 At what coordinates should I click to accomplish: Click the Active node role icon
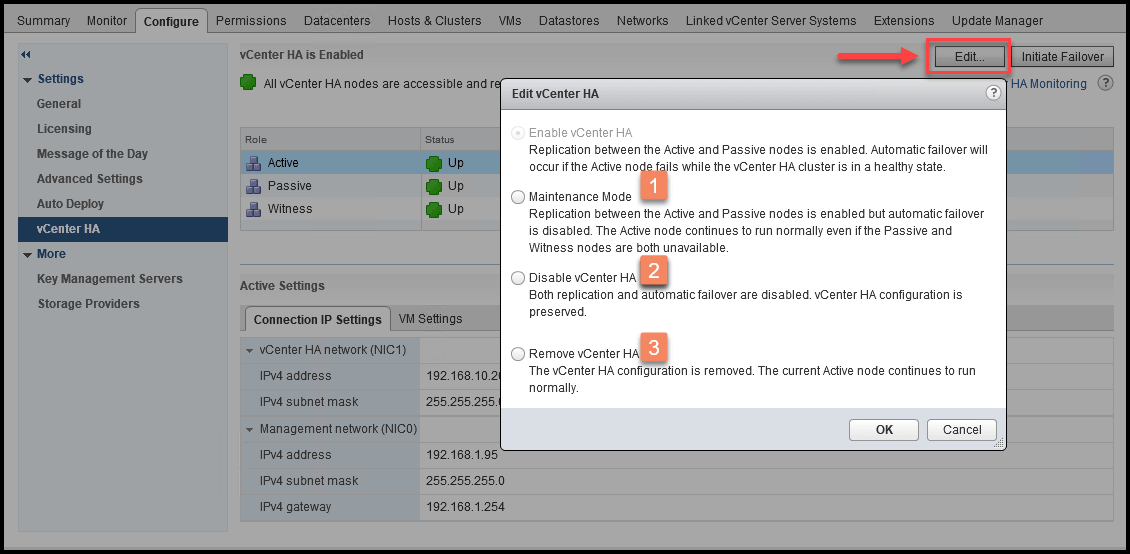tap(253, 163)
